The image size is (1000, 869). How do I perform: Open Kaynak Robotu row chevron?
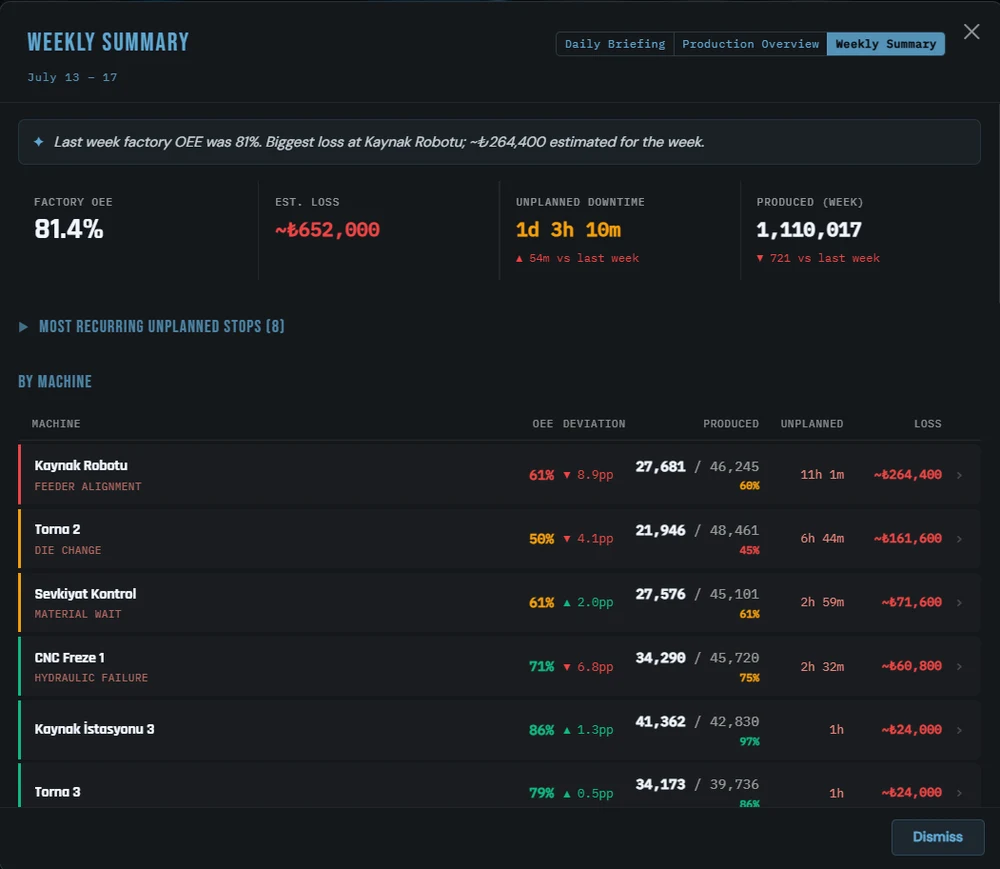[959, 475]
